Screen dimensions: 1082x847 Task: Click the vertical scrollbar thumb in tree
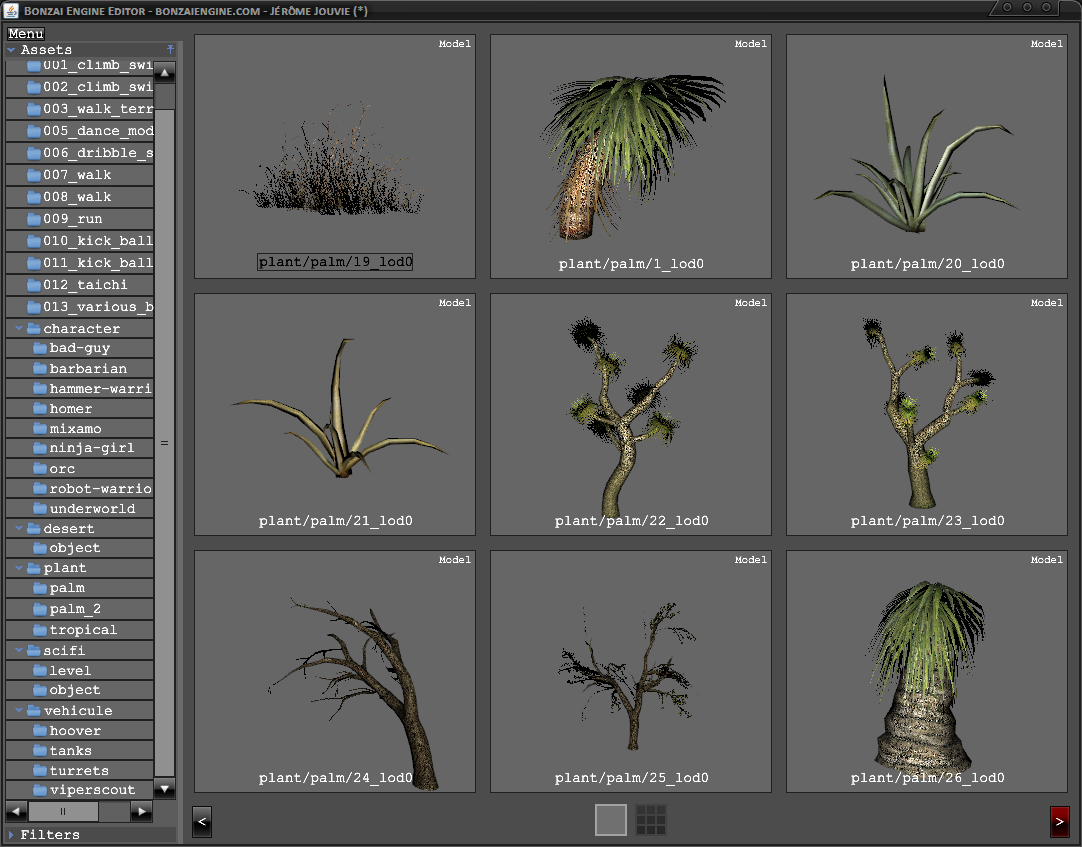pyautogui.click(x=164, y=442)
